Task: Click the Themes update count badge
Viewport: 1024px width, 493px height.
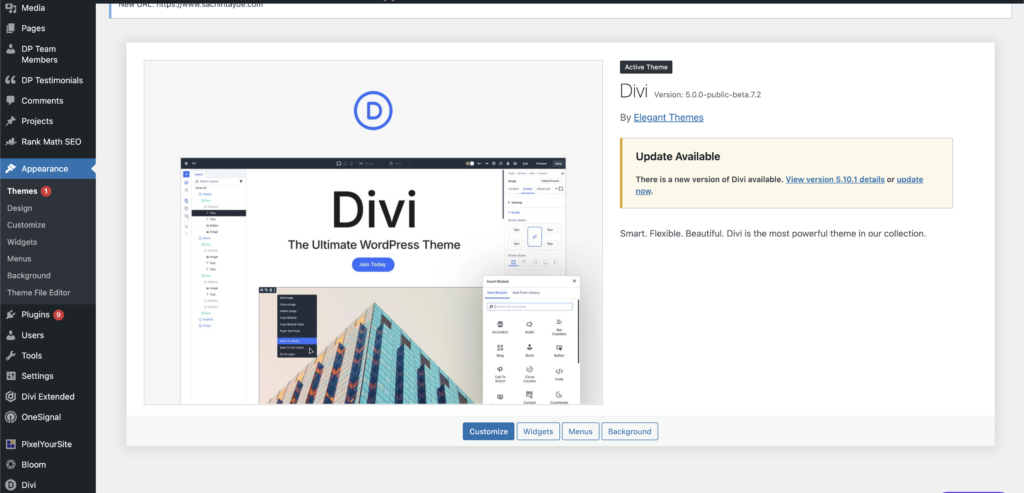Action: click(x=46, y=191)
